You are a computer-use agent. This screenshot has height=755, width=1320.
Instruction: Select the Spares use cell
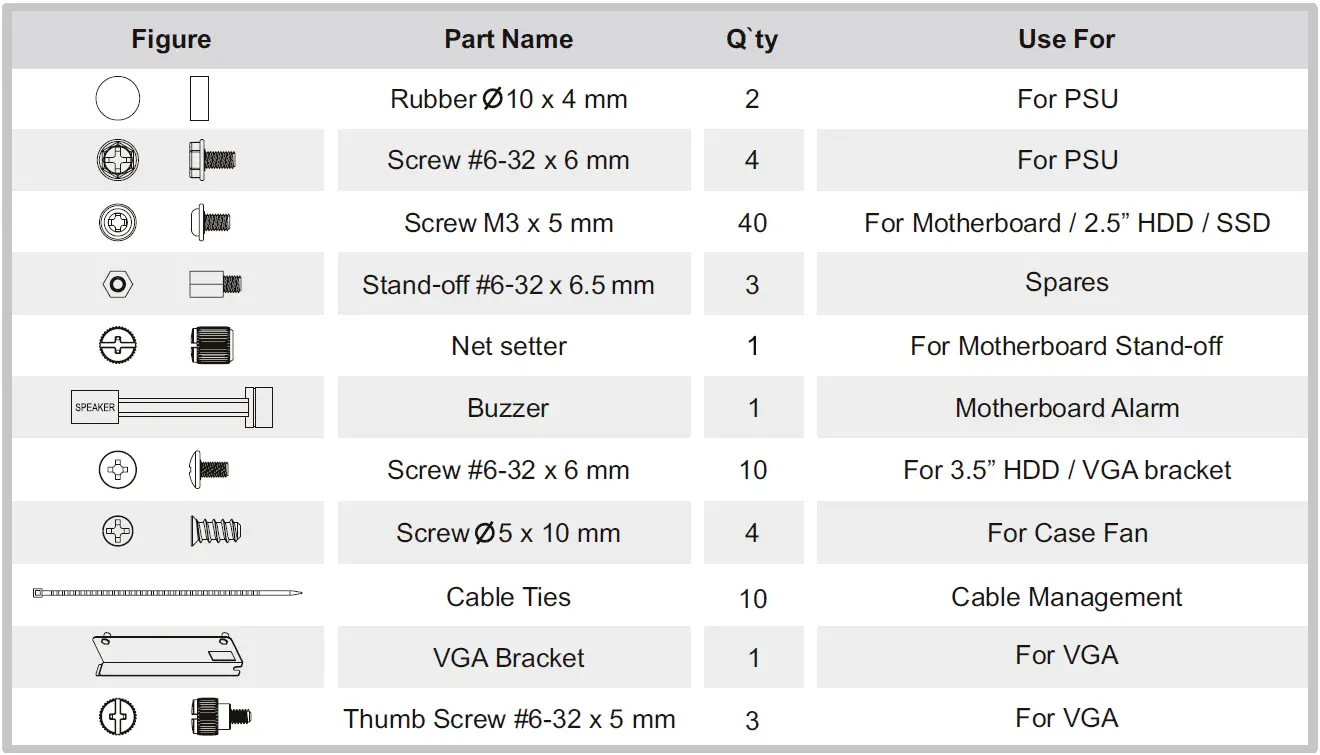pos(1066,283)
